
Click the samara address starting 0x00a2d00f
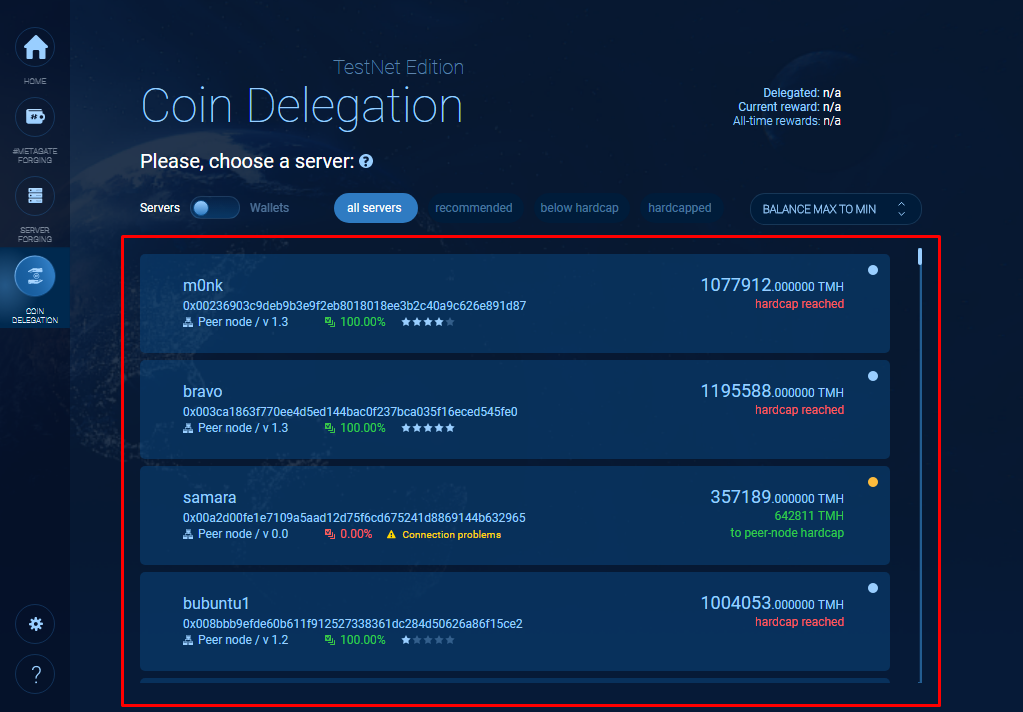[354, 518]
